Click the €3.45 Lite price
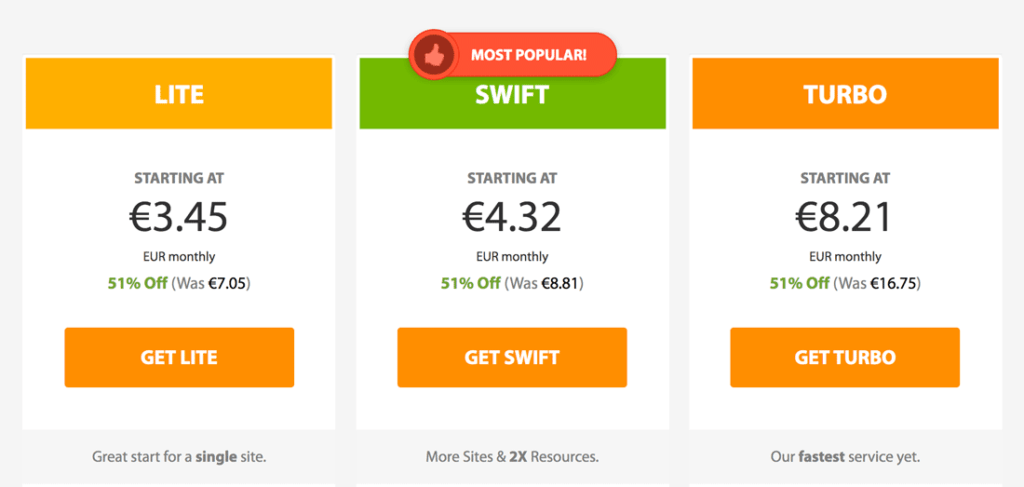1024x487 pixels. (x=179, y=217)
